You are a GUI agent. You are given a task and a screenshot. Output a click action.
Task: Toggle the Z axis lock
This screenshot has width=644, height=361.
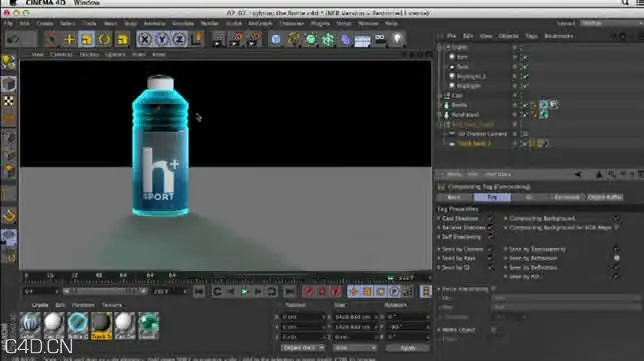[x=179, y=39]
